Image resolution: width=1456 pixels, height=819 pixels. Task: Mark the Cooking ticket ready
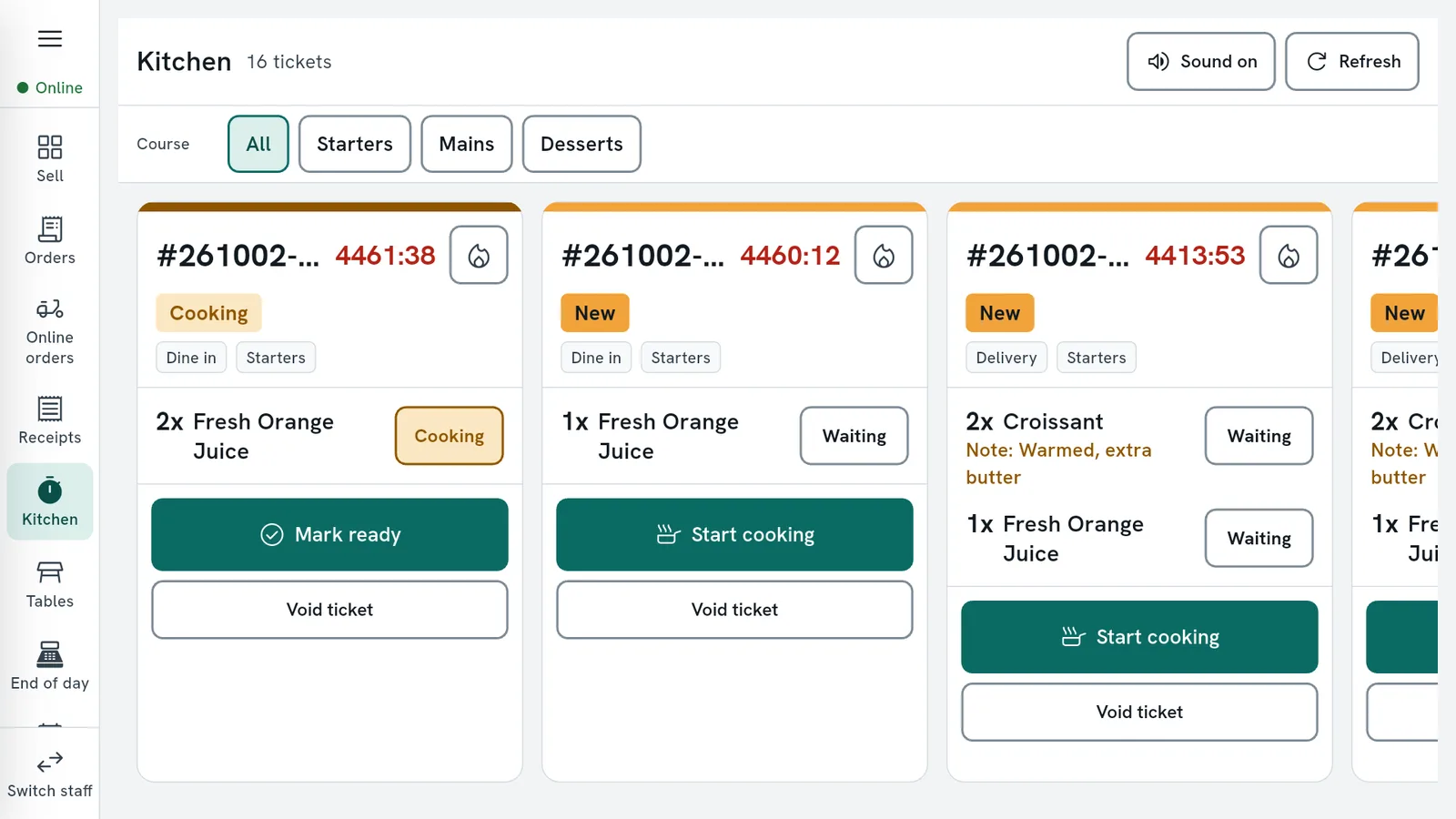pyautogui.click(x=329, y=534)
